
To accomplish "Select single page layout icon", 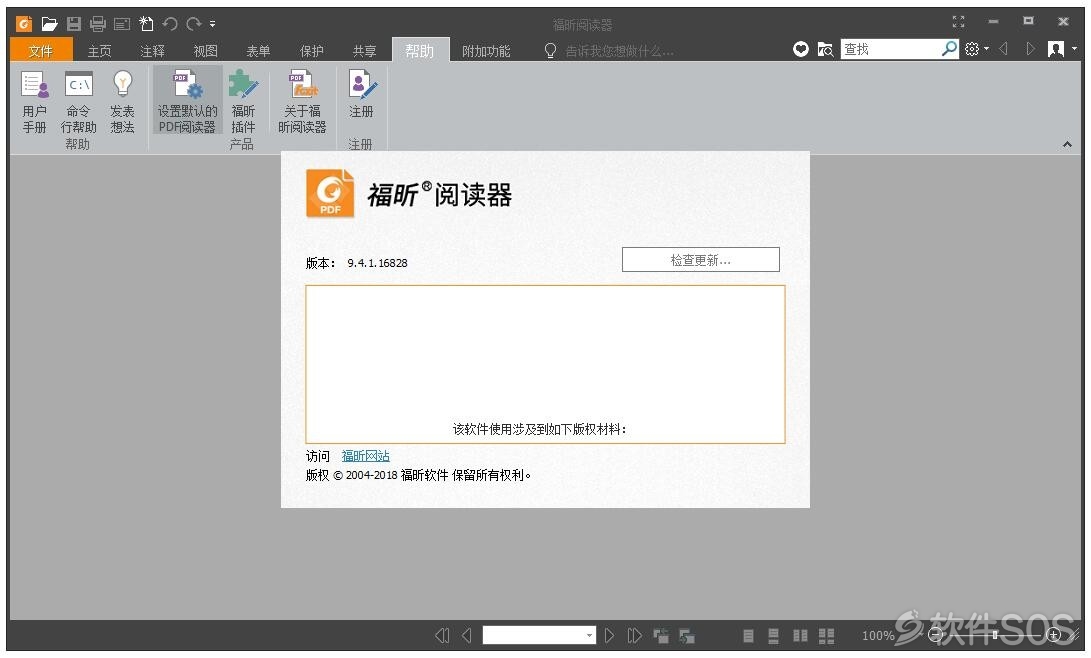I will (x=749, y=636).
